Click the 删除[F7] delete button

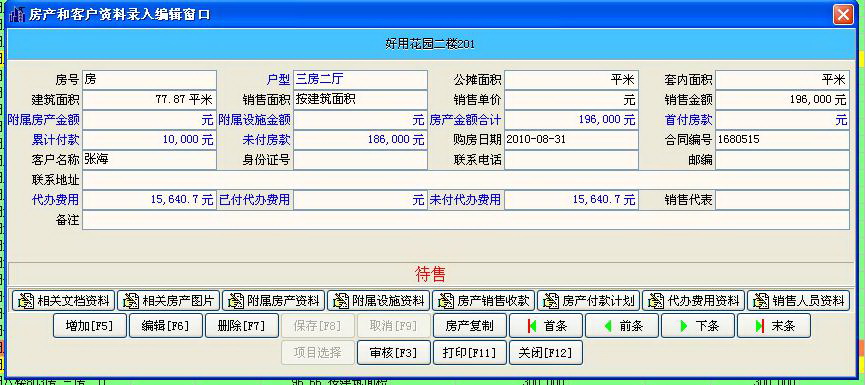coord(242,325)
